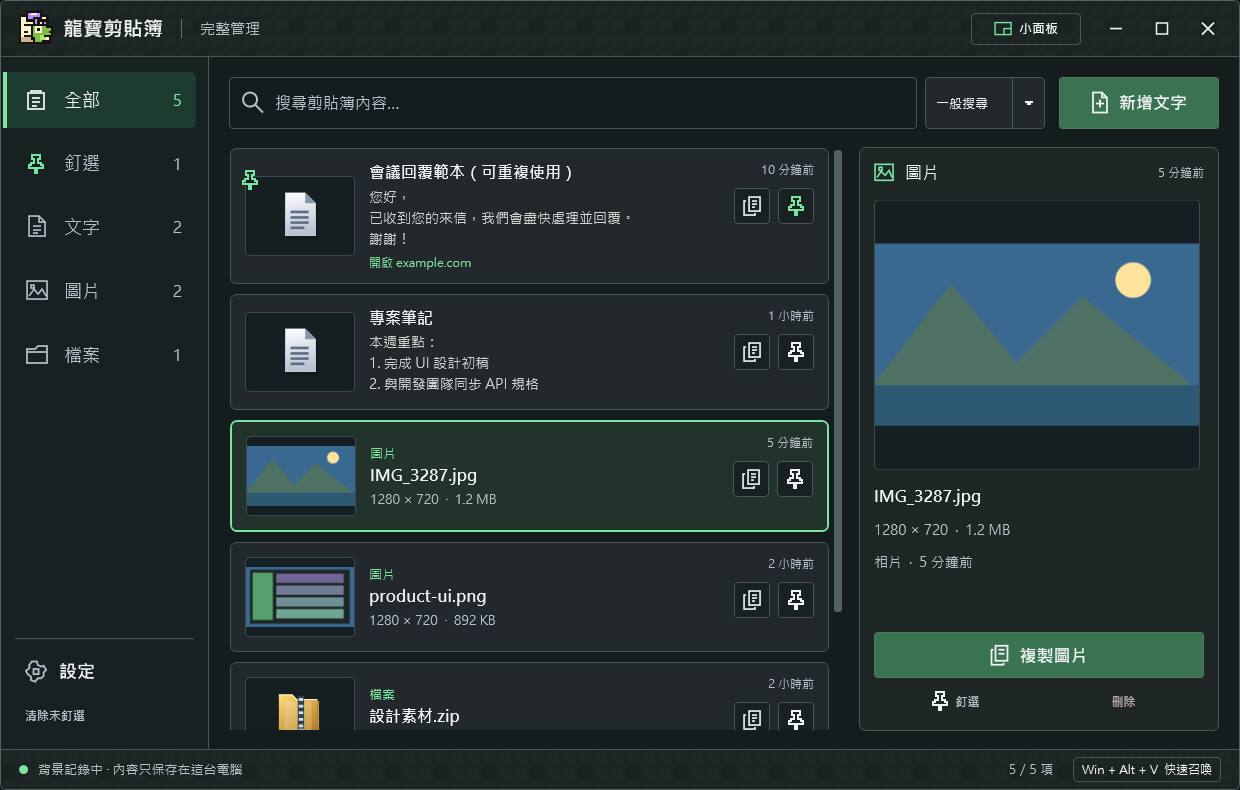Click the magnifier search icon

pyautogui.click(x=253, y=103)
